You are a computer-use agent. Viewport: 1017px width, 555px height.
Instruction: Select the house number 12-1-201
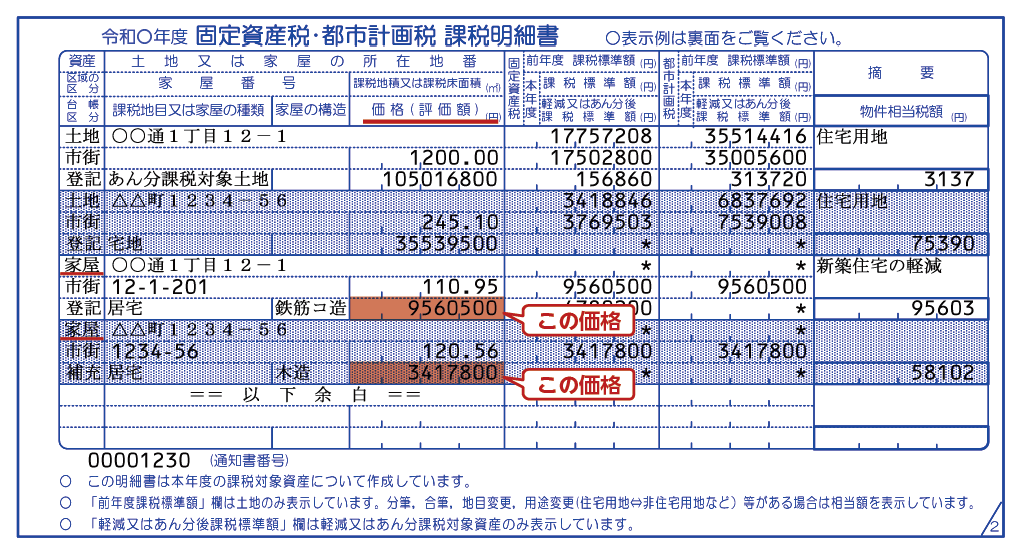[160, 287]
